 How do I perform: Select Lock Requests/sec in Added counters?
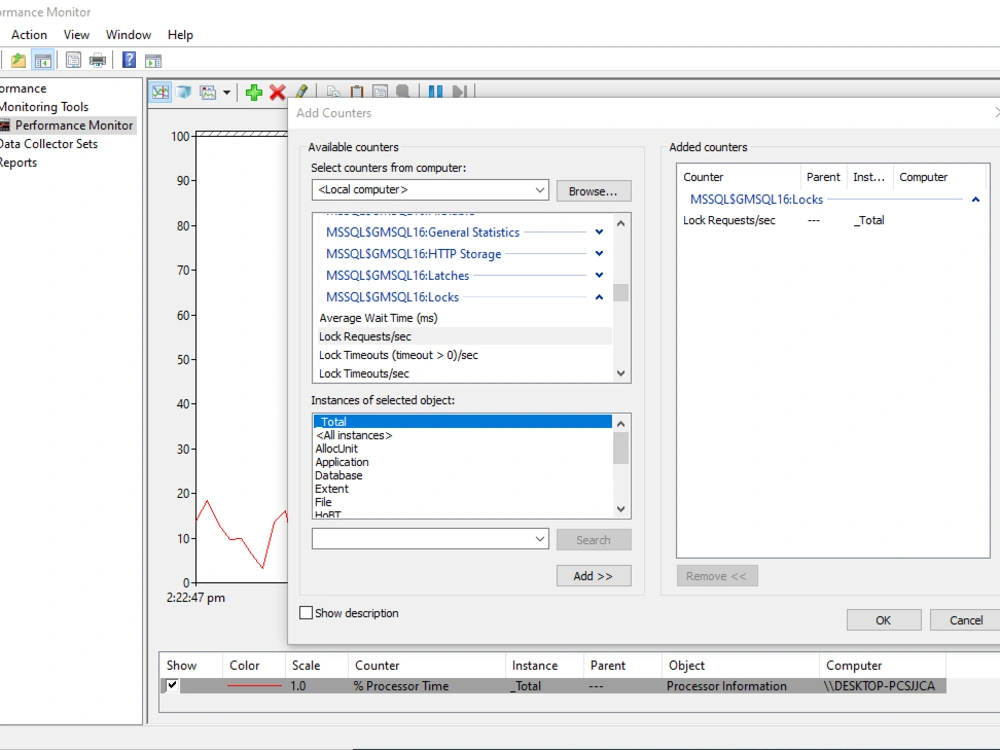click(729, 220)
